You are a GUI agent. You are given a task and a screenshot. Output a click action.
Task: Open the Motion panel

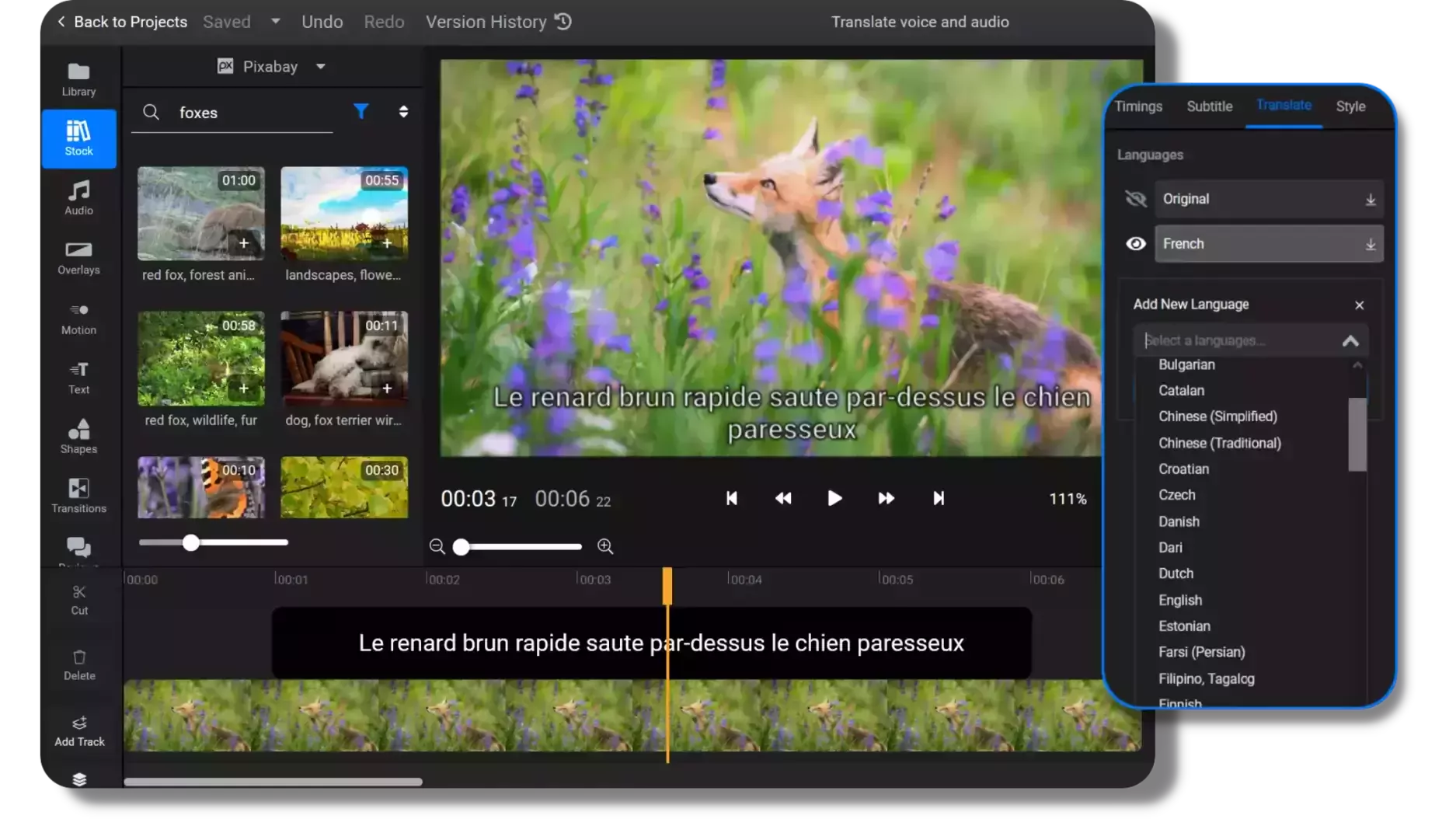tap(78, 317)
